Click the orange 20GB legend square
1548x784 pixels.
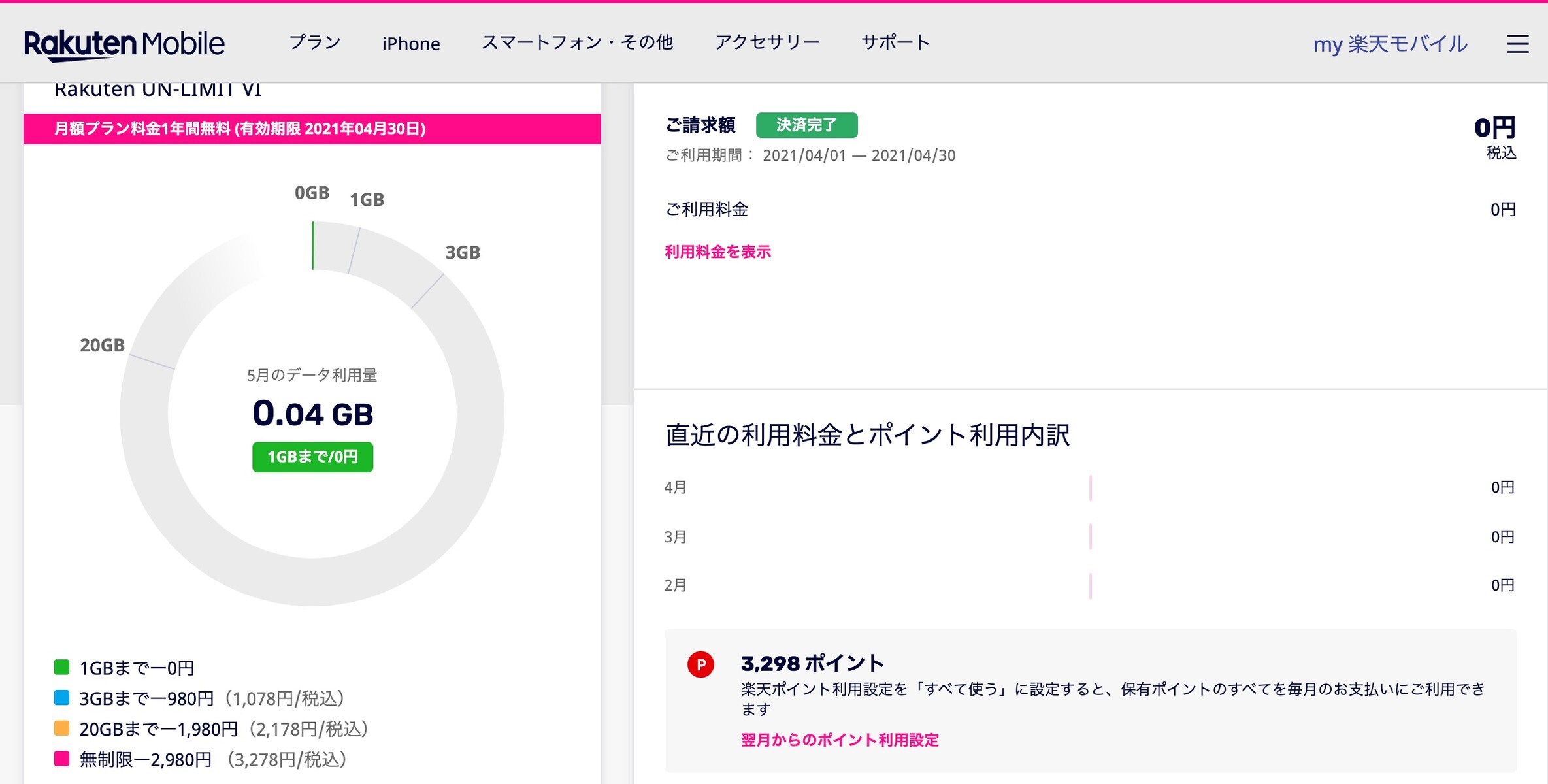point(61,728)
